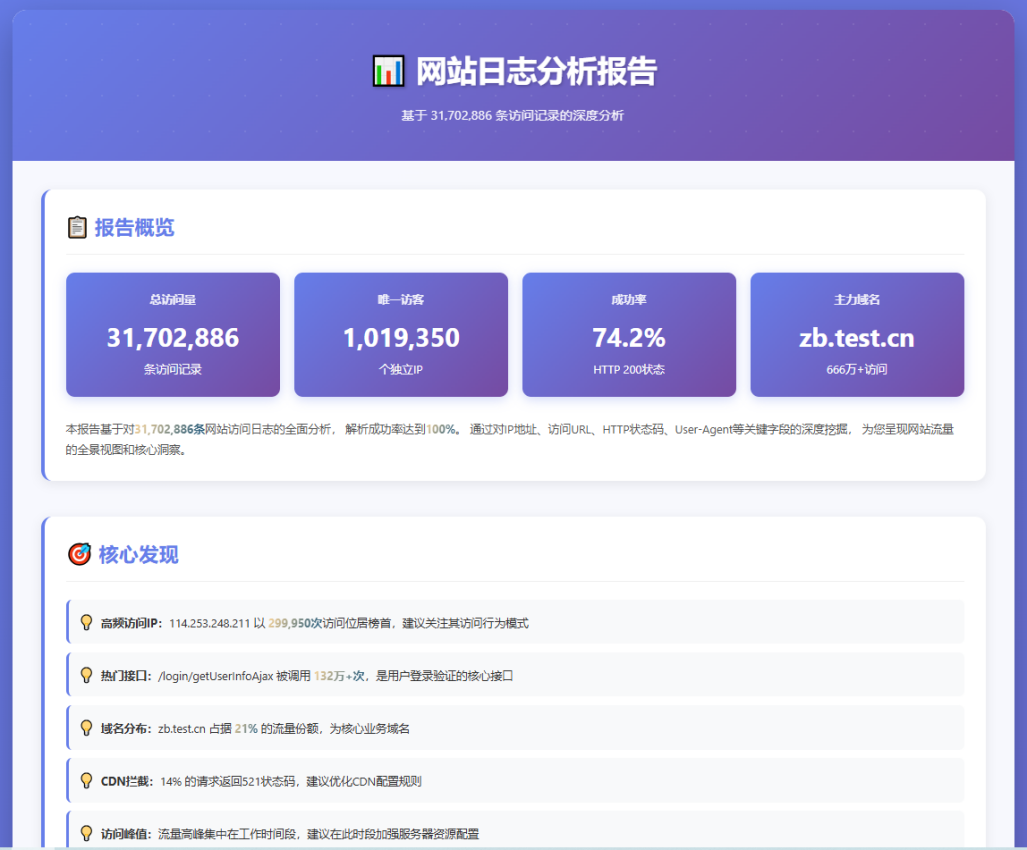Viewport: 1027px width, 850px height.
Task: Click the highlighted 299,950 visit count
Action: coord(290,623)
